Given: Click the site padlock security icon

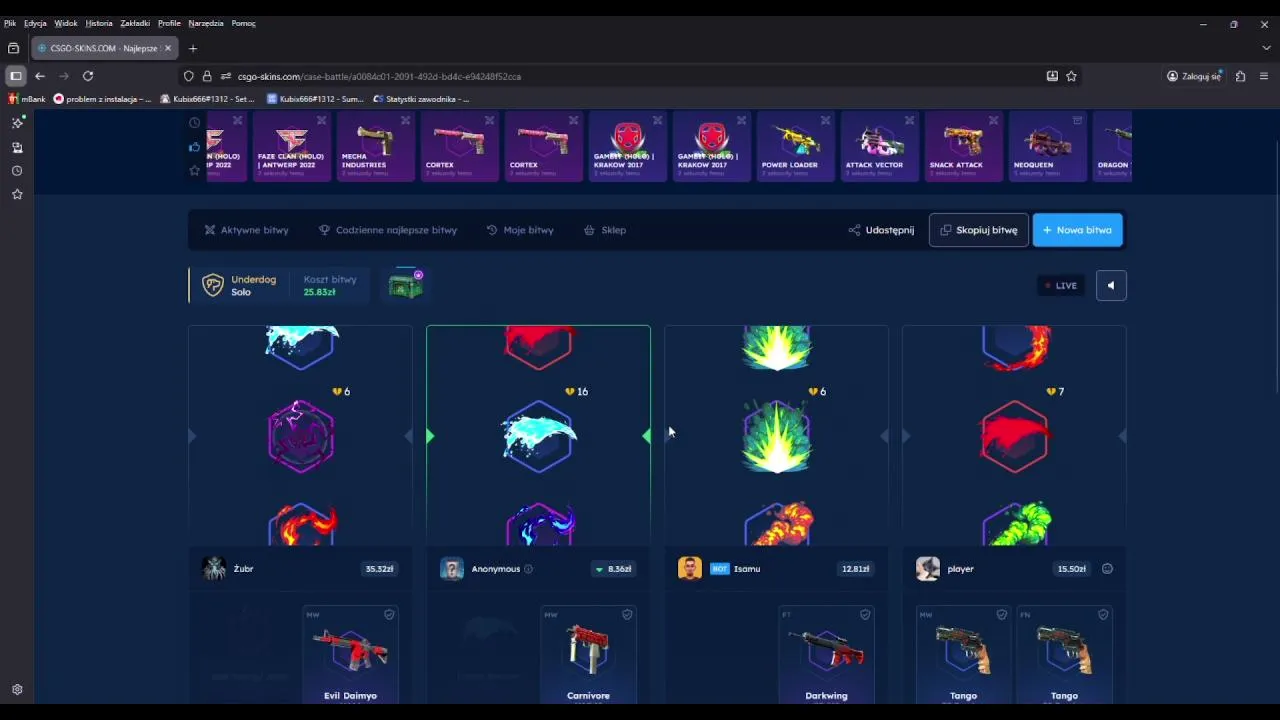Looking at the screenshot, I should pos(207,76).
